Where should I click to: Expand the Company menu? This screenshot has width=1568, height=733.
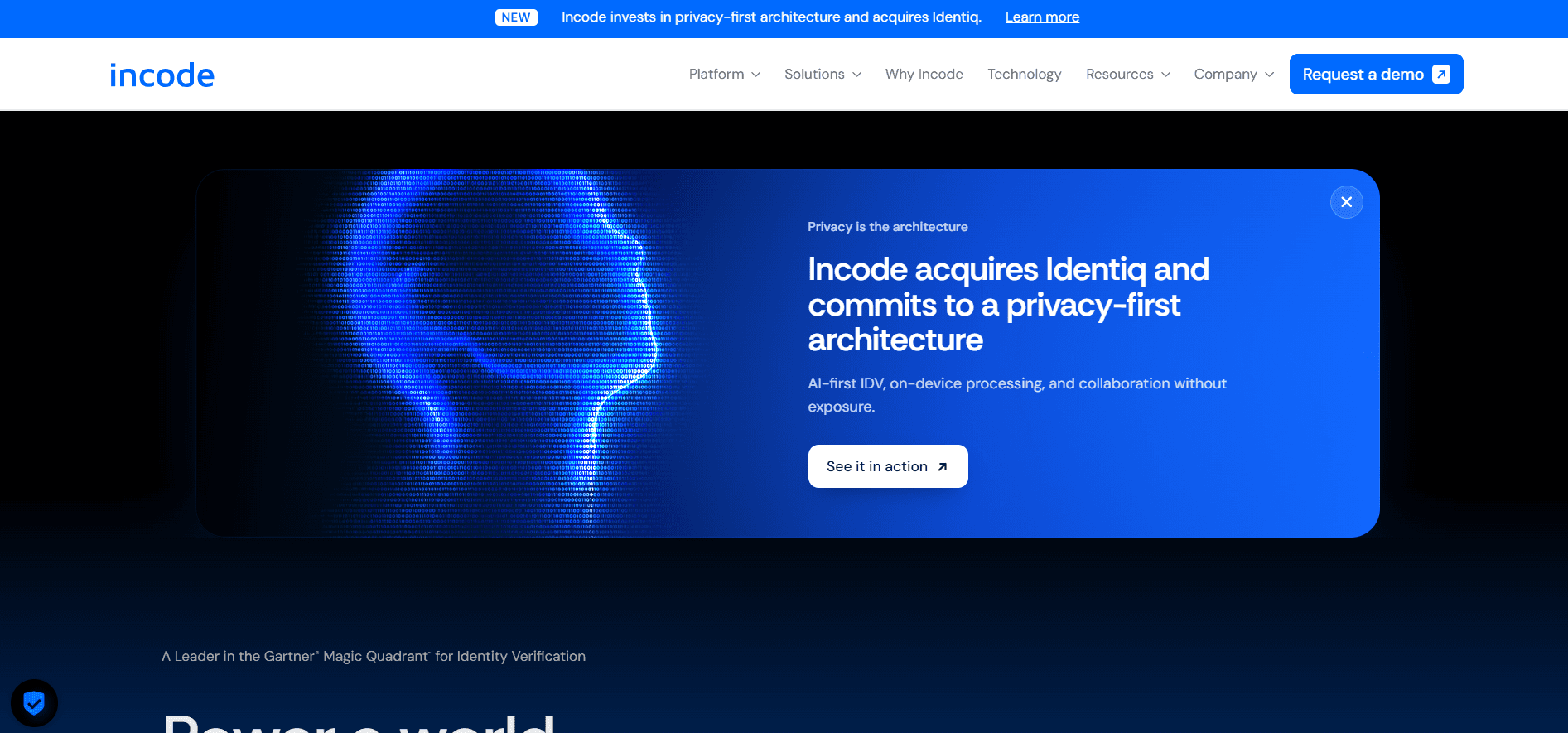(1234, 75)
